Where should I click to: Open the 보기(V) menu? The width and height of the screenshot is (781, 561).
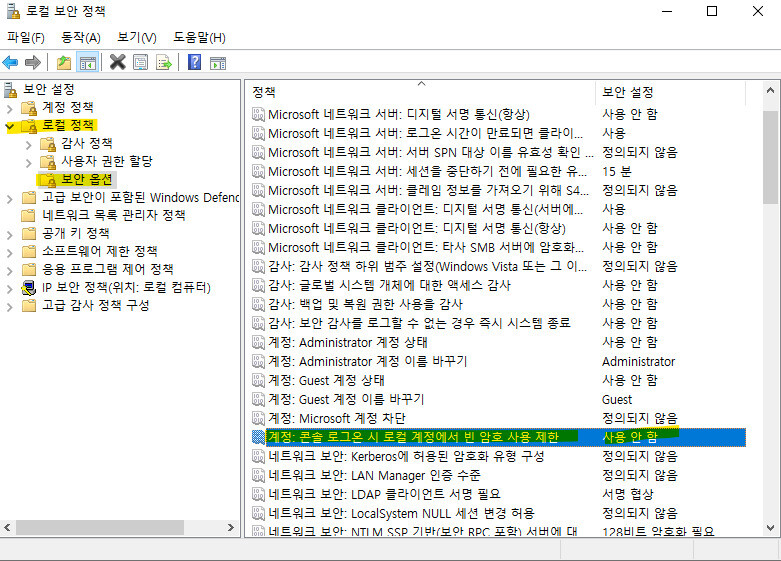click(136, 38)
